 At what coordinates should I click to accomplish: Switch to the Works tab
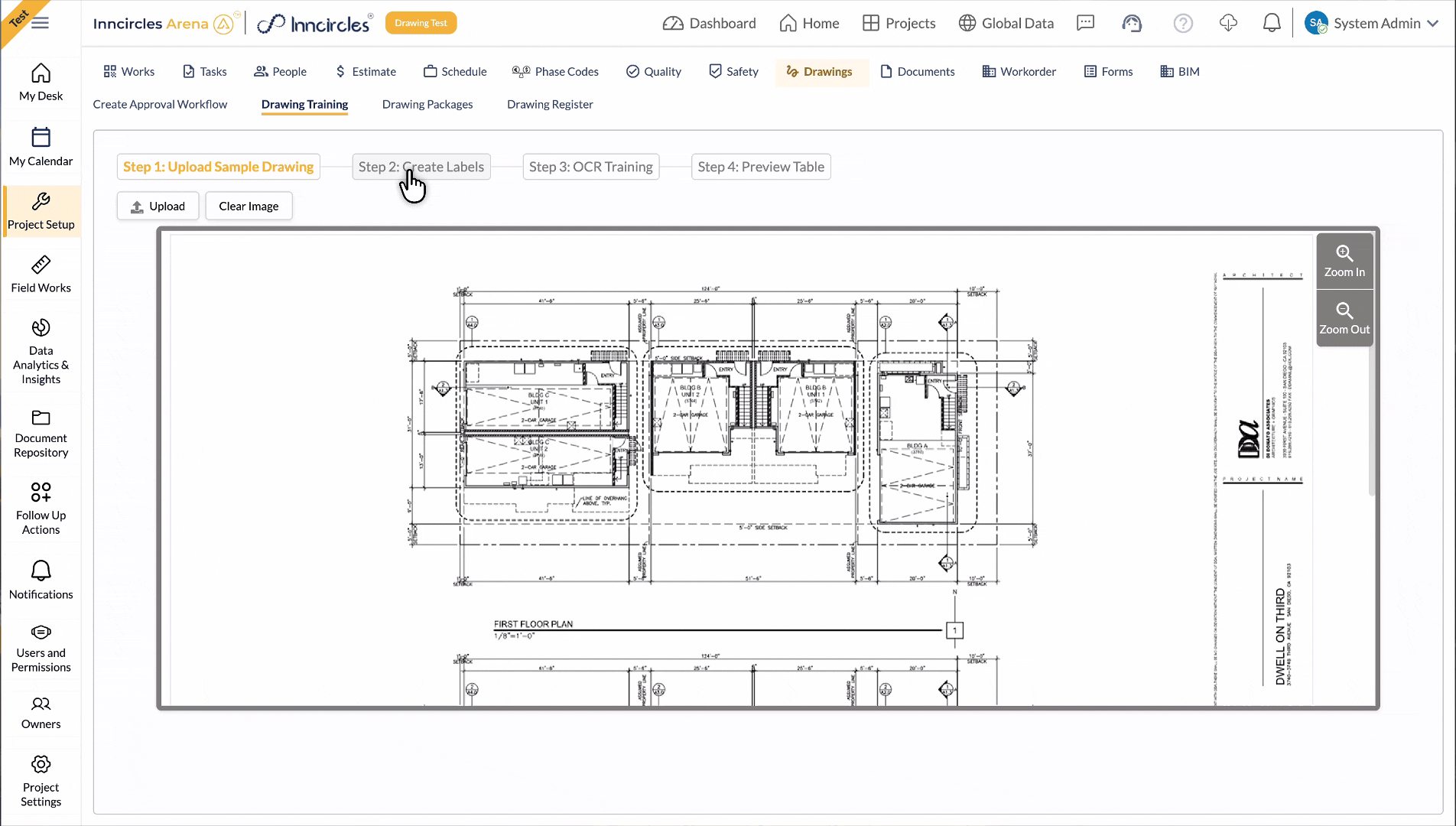point(129,71)
